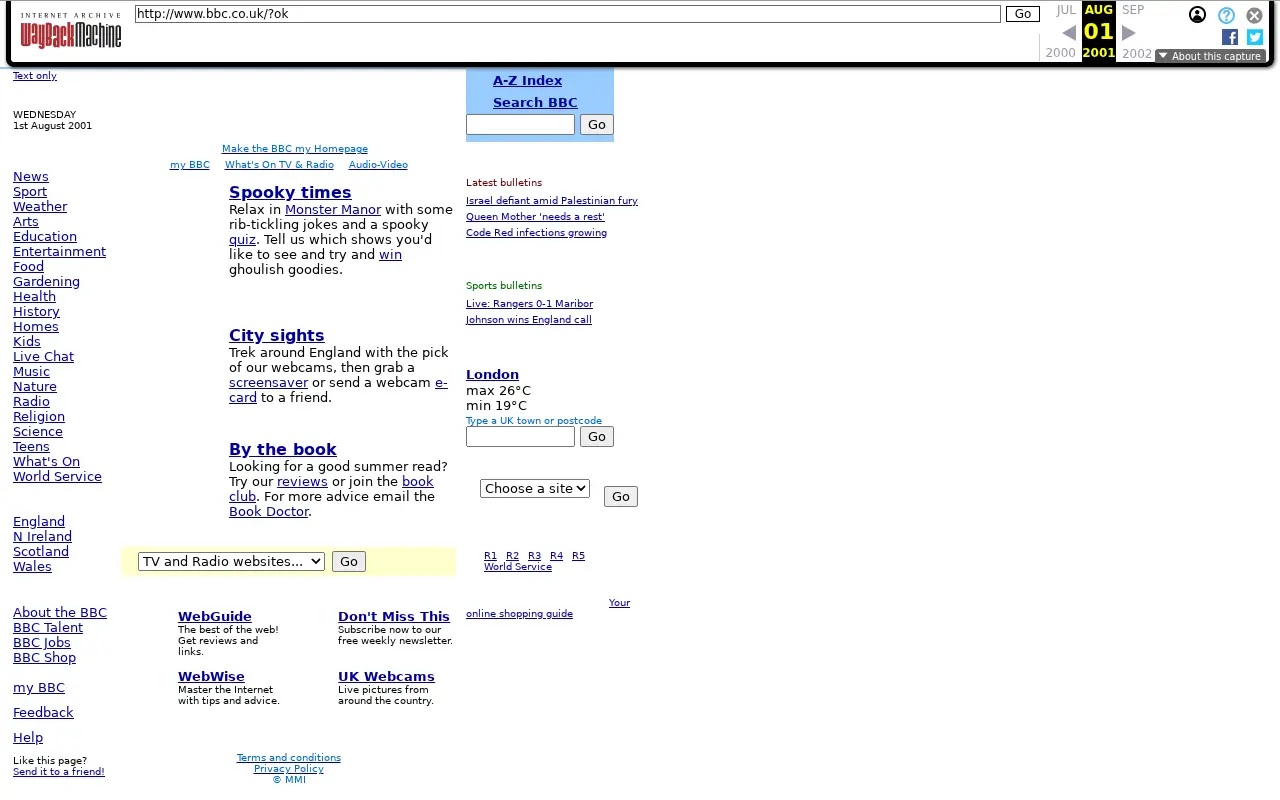Image resolution: width=1280 pixels, height=800 pixels.
Task: Click Go beside the postcode field
Action: (597, 436)
